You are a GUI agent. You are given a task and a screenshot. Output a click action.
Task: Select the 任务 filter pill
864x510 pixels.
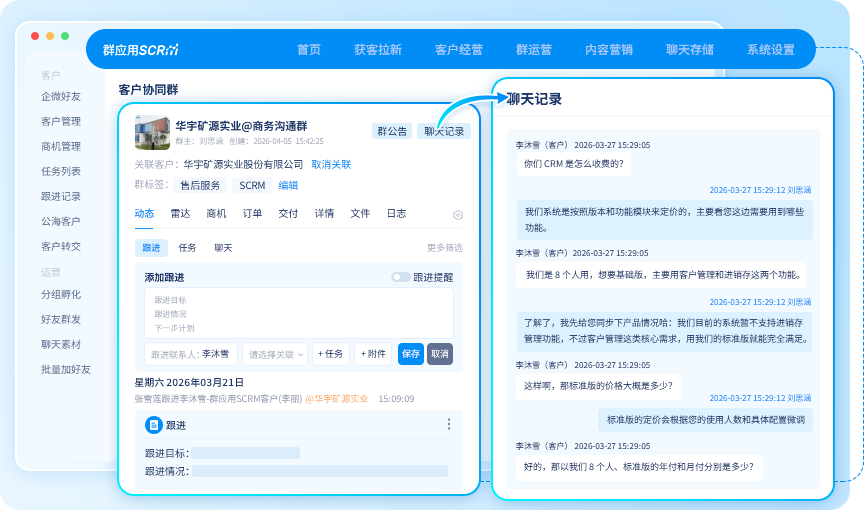click(x=187, y=248)
